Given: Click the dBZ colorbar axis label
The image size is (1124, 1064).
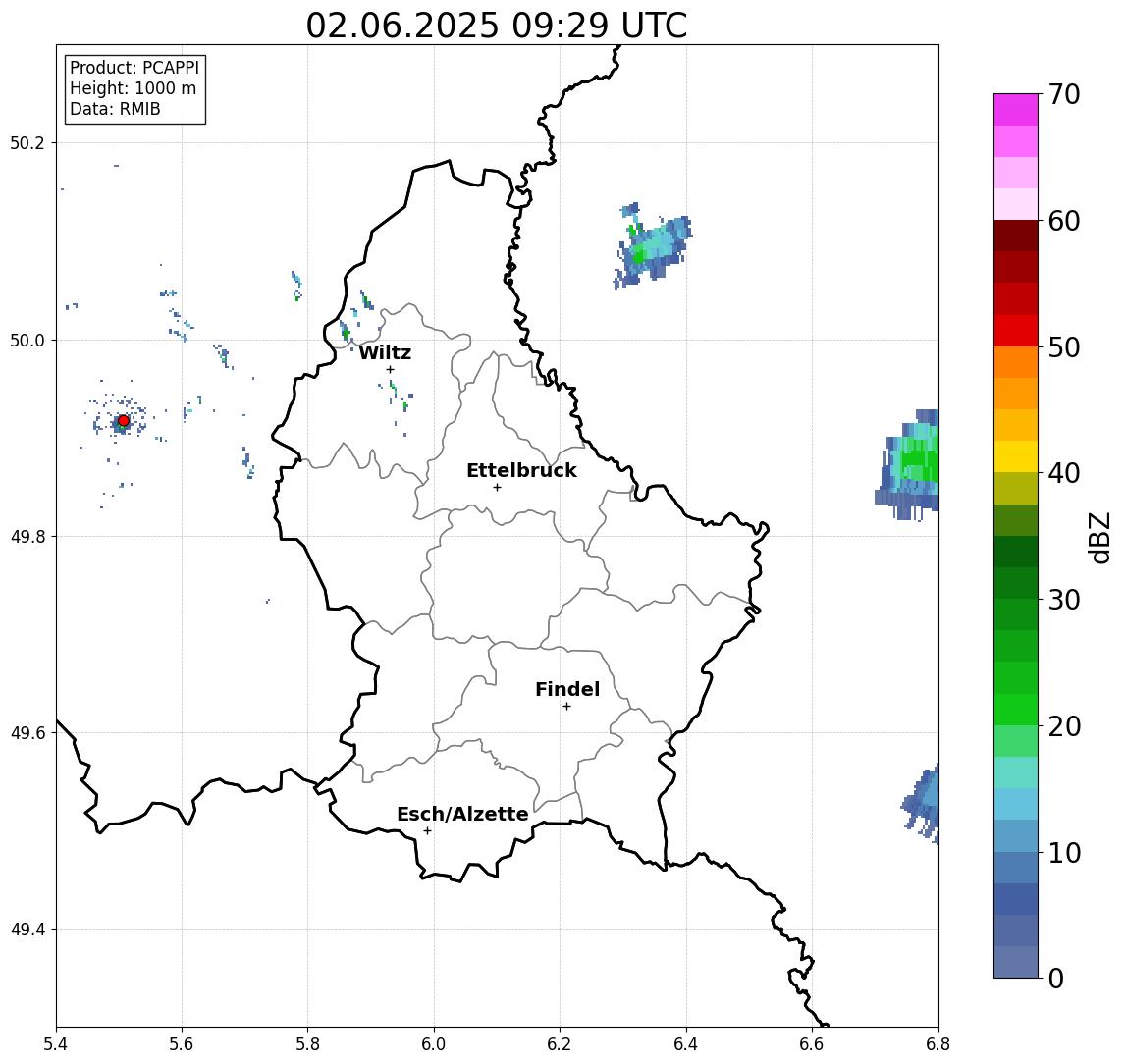Looking at the screenshot, I should [x=1099, y=538].
